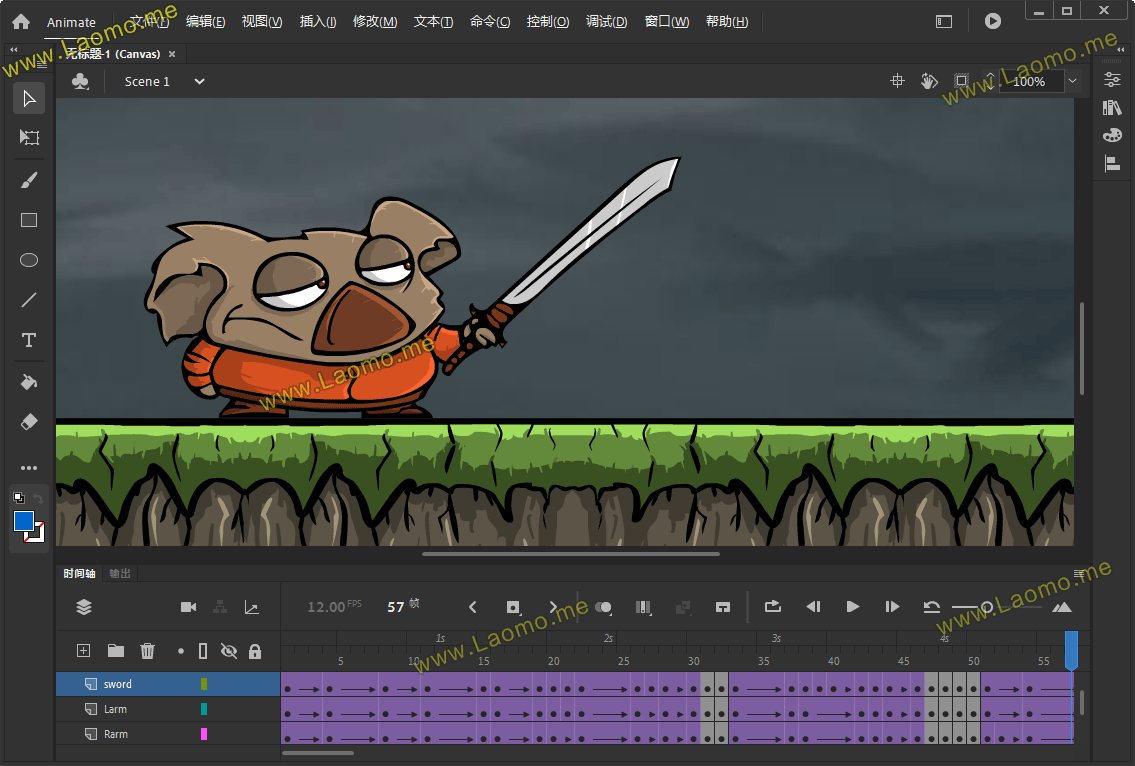The height and width of the screenshot is (766, 1135).
Task: Click Test Movie play button in title bar
Action: [993, 21]
